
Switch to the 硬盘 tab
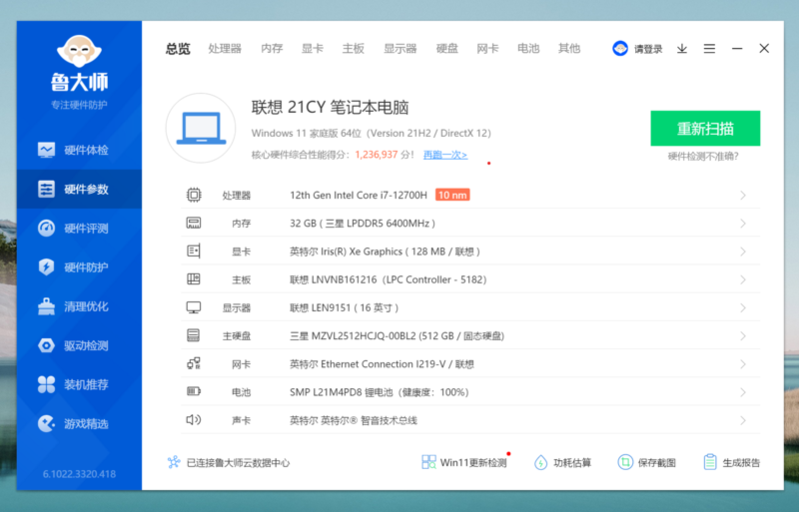pos(447,48)
